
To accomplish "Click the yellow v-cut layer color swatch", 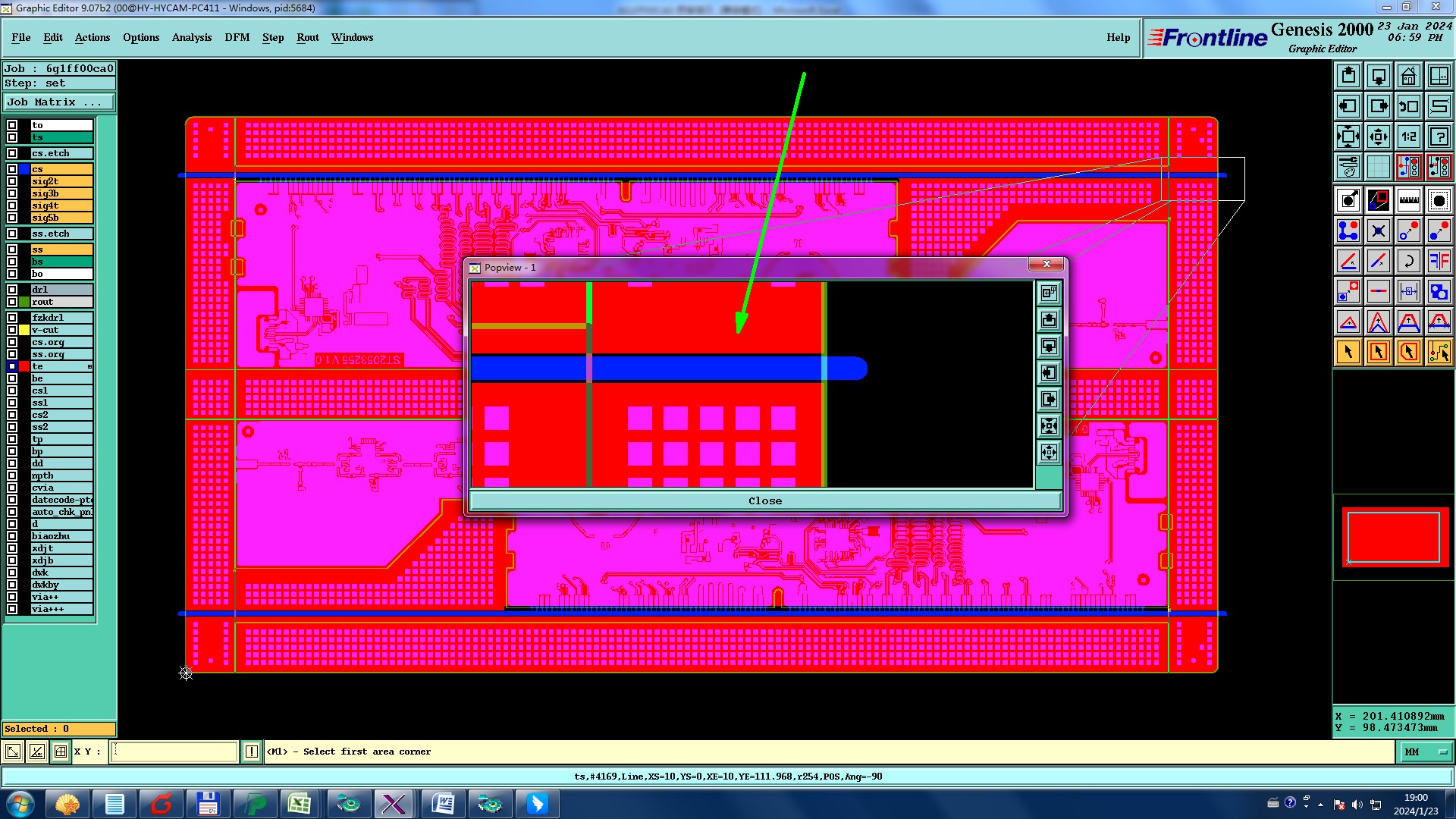I will coord(24,330).
